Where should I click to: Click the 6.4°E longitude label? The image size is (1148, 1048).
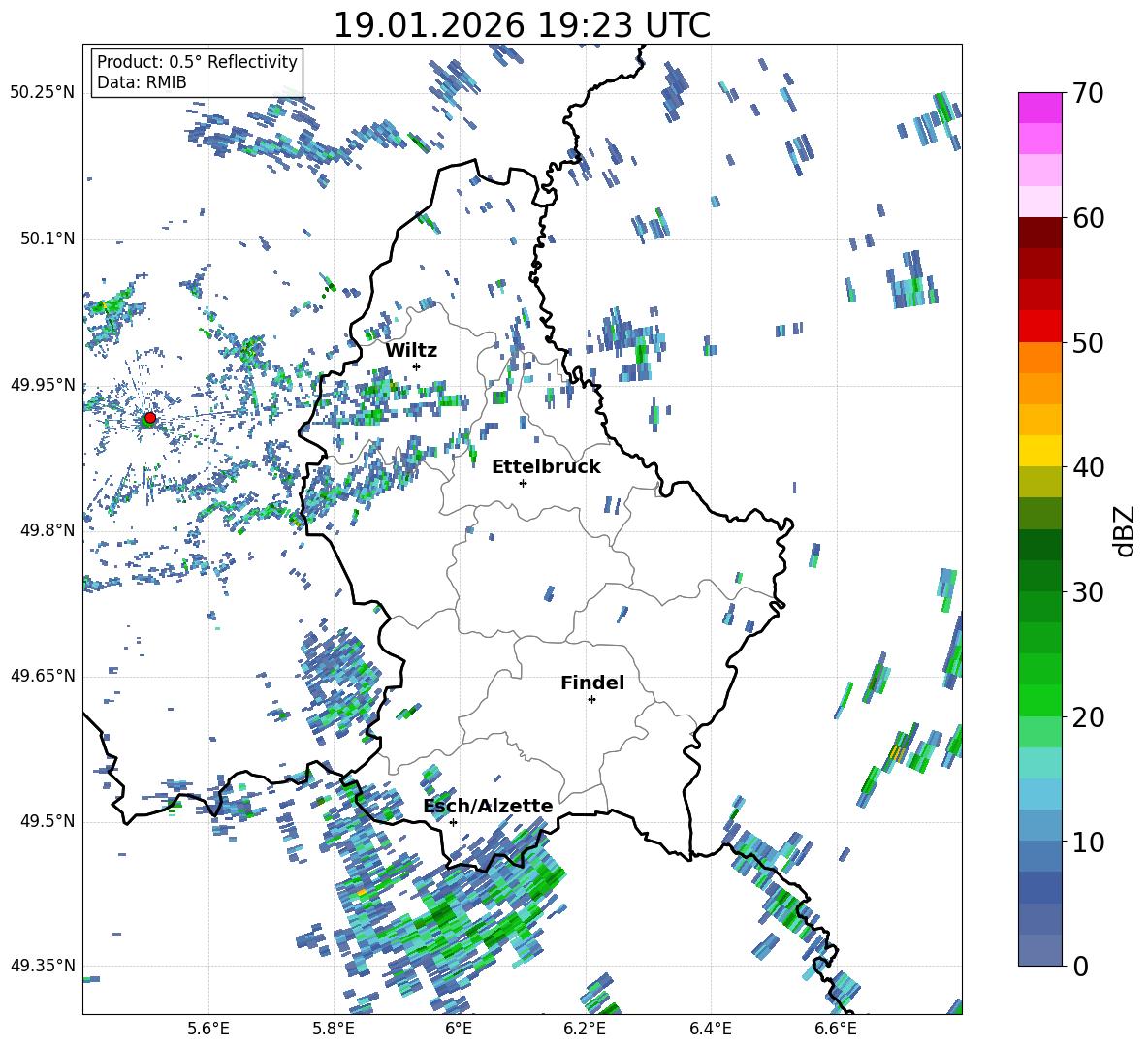coord(710,1030)
